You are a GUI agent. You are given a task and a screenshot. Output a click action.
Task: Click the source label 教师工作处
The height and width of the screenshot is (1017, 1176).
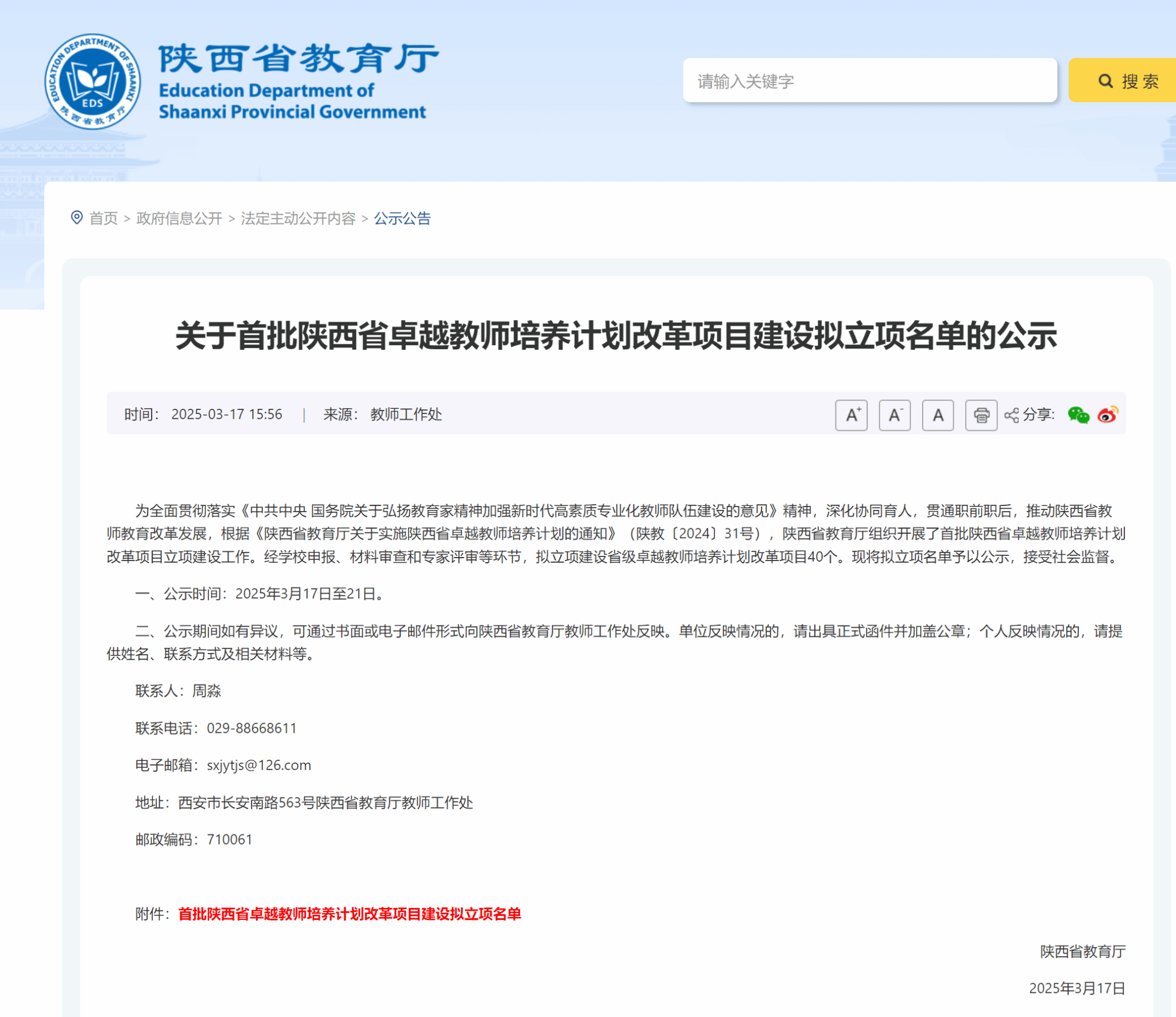click(405, 415)
